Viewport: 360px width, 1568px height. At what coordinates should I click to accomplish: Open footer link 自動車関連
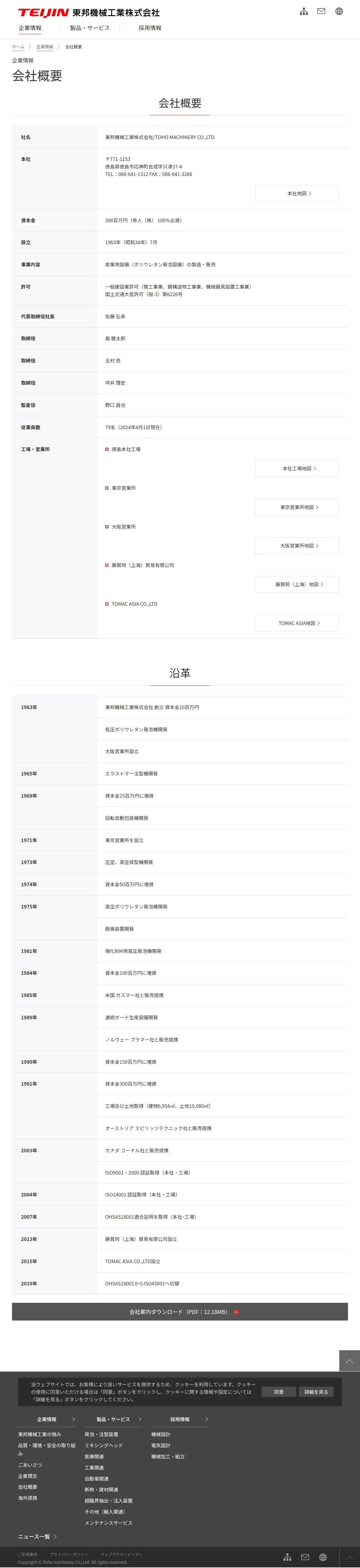(97, 1479)
